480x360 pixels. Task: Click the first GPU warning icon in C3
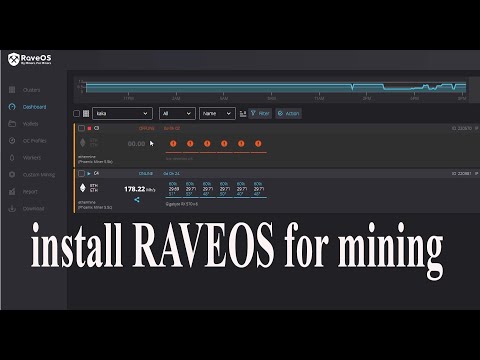pyautogui.click(x=173, y=143)
